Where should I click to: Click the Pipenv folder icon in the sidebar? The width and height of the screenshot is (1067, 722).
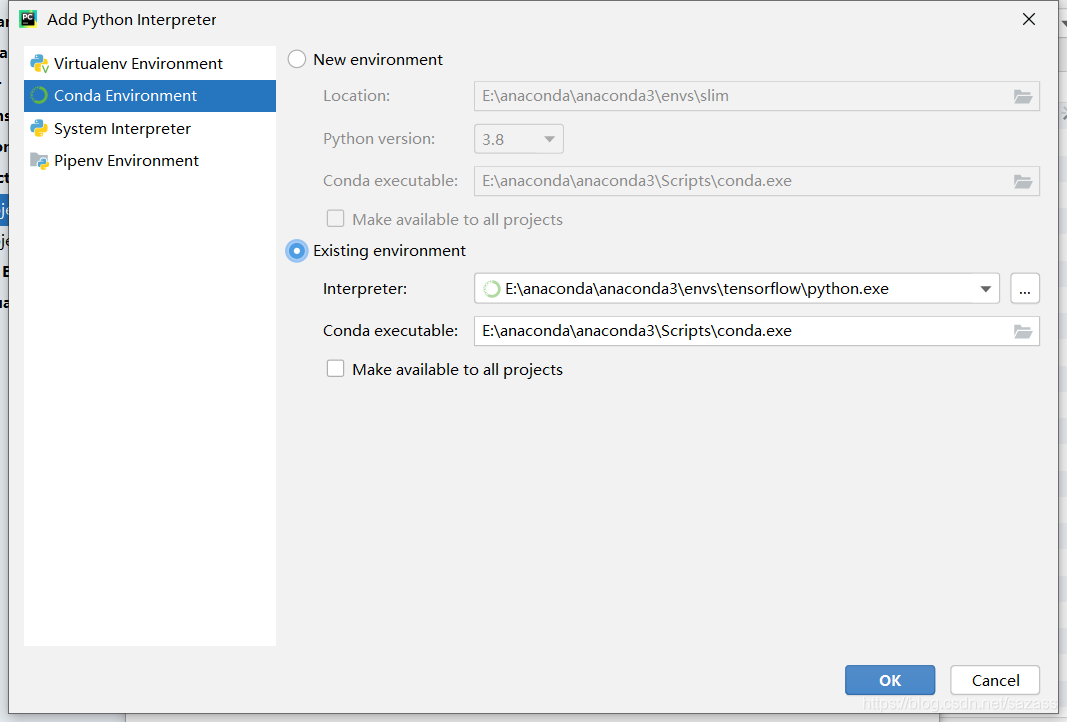pos(39,161)
